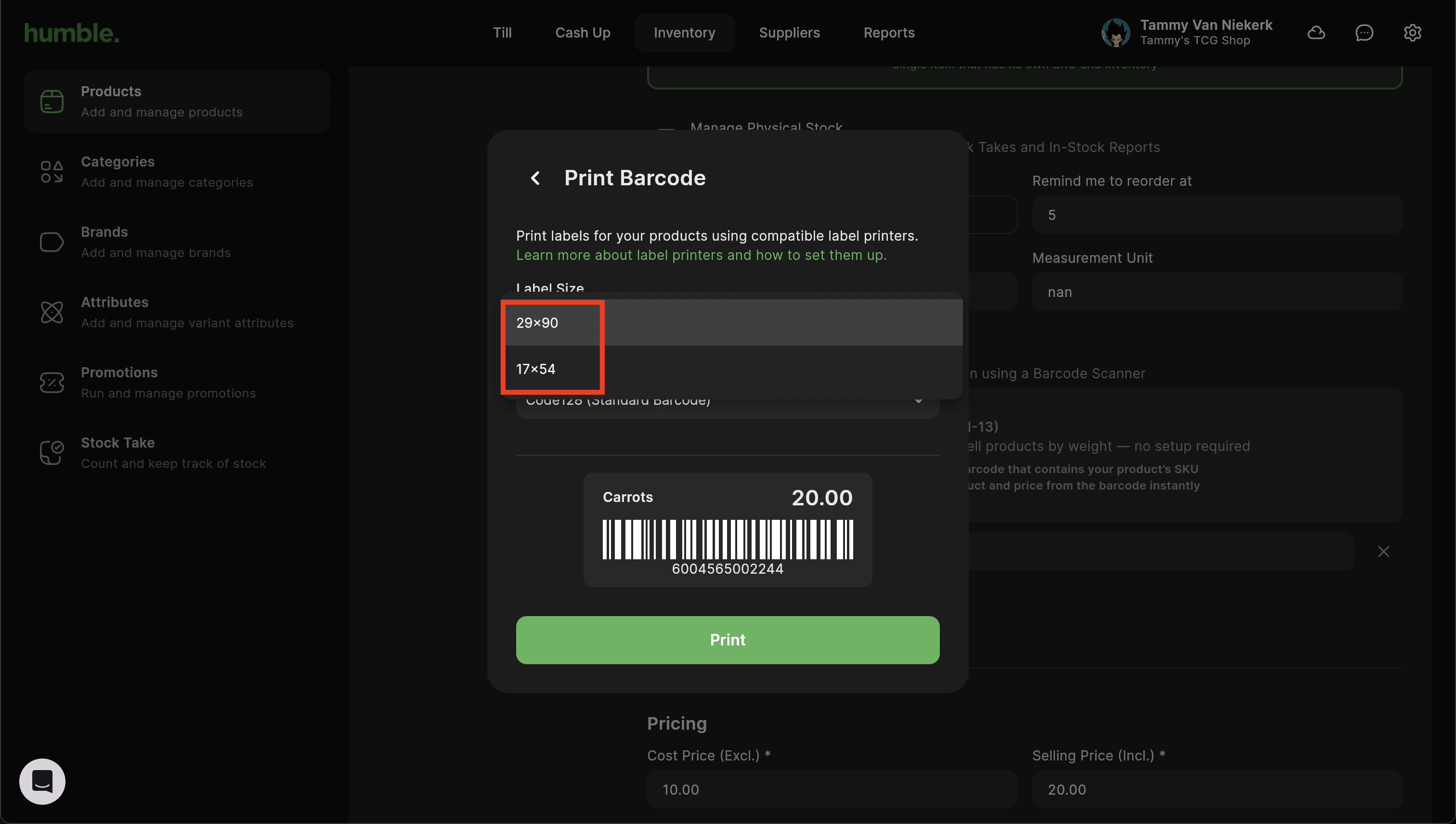
Task: Select the 29×90 label size option
Action: [538, 322]
